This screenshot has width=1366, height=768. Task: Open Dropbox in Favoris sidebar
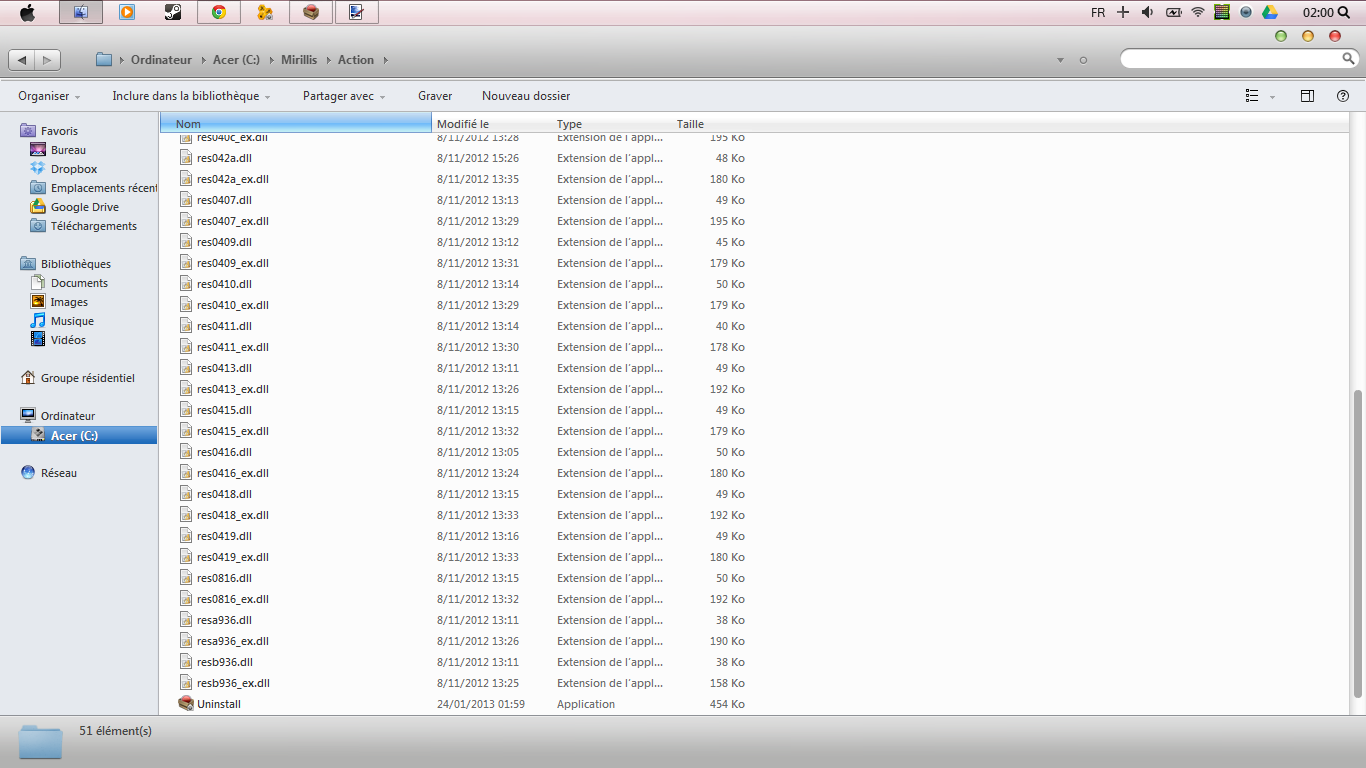74,169
